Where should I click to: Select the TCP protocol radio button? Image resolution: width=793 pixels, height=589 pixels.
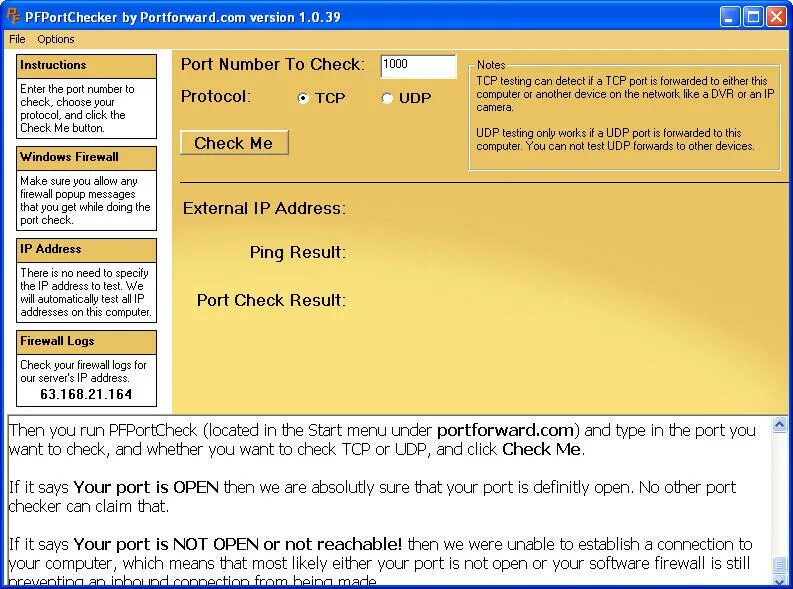(x=302, y=98)
